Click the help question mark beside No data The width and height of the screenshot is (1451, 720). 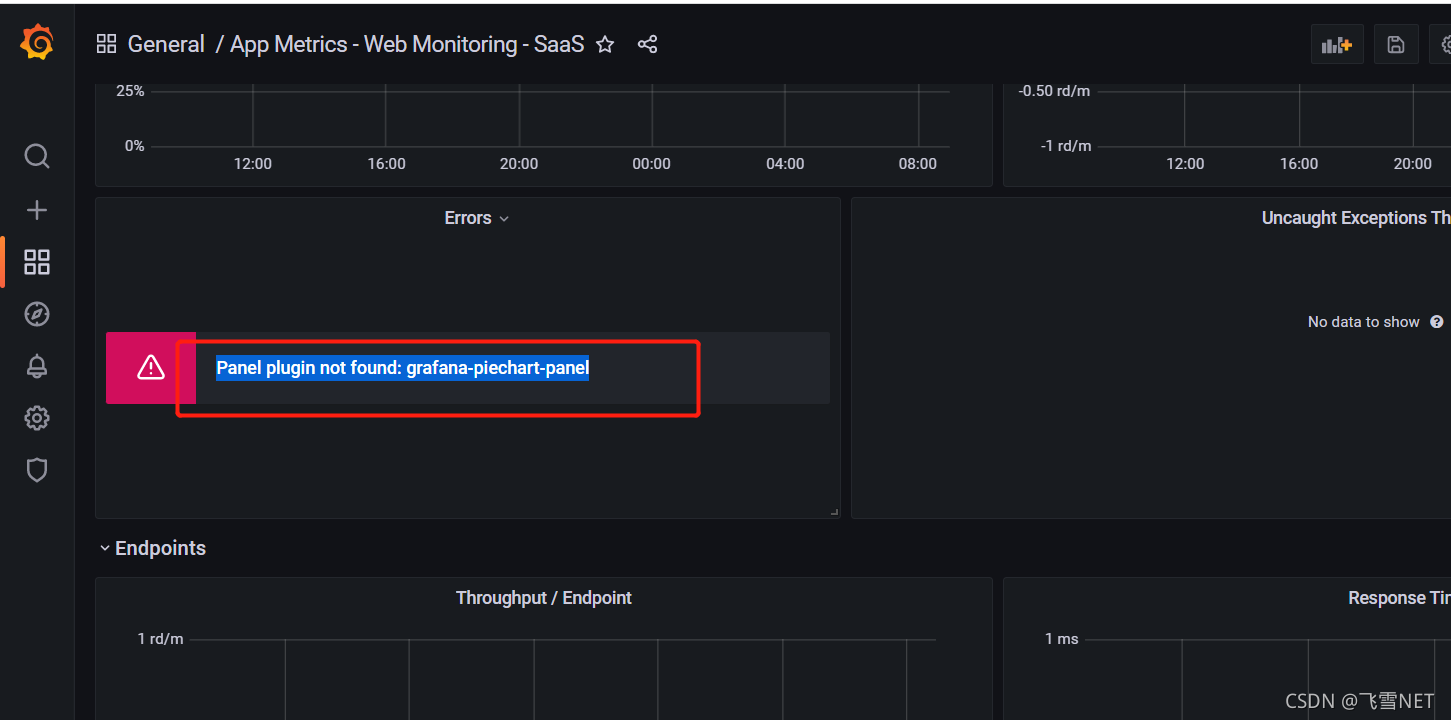click(x=1437, y=322)
